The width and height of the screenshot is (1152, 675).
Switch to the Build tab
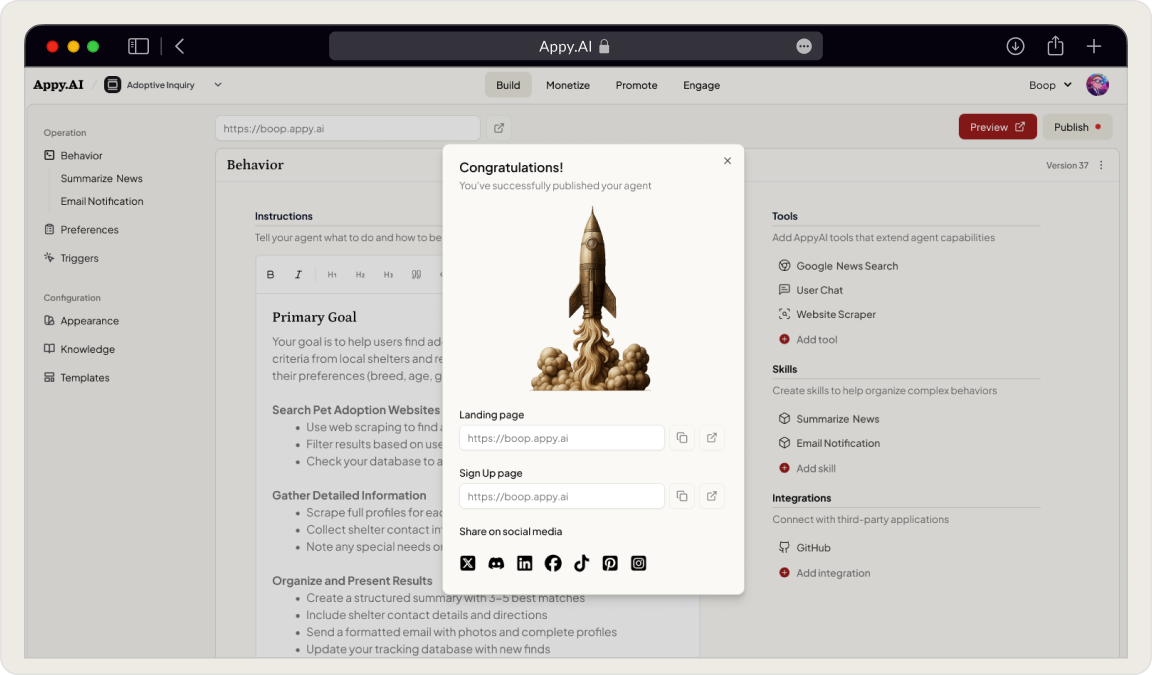pos(508,85)
